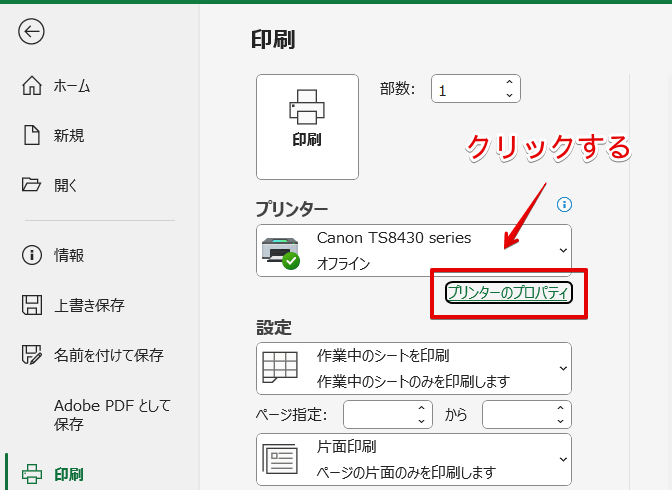Click the back arrow circle icon
The image size is (672, 490).
[31, 31]
